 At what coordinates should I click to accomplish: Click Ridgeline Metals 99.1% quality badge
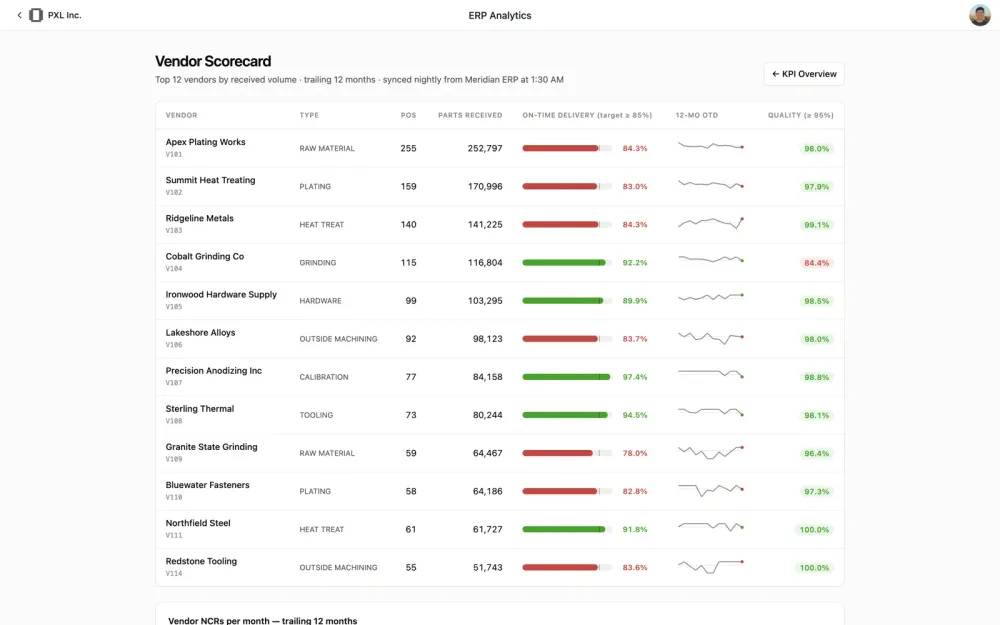coord(816,225)
